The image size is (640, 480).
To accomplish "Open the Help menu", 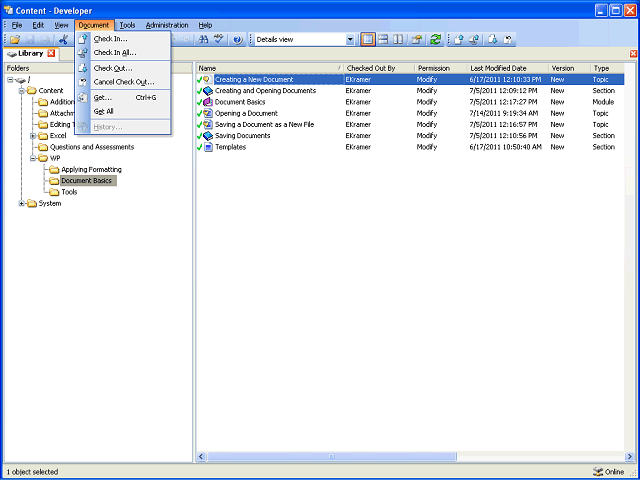I will [205, 25].
